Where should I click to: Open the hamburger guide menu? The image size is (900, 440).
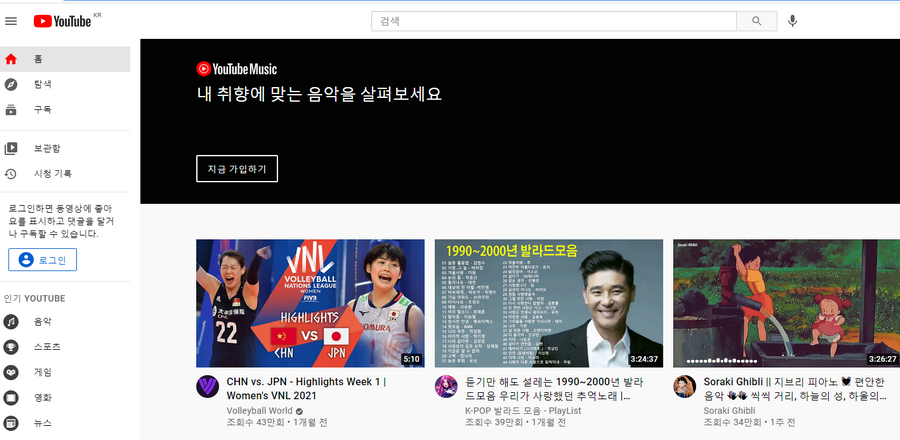[x=11, y=21]
